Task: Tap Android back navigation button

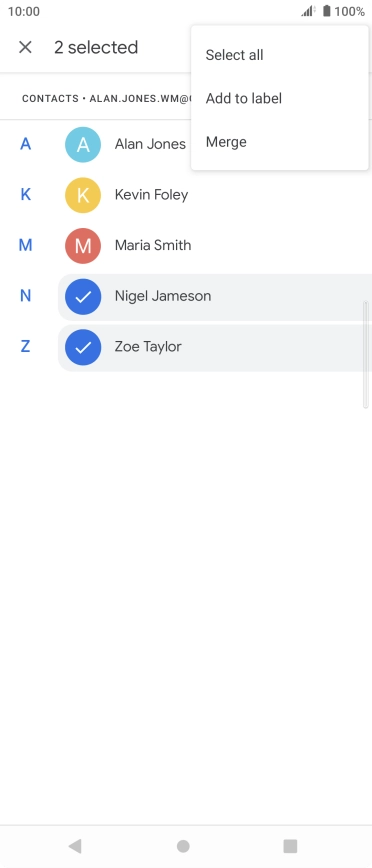Action: pyautogui.click(x=75, y=845)
